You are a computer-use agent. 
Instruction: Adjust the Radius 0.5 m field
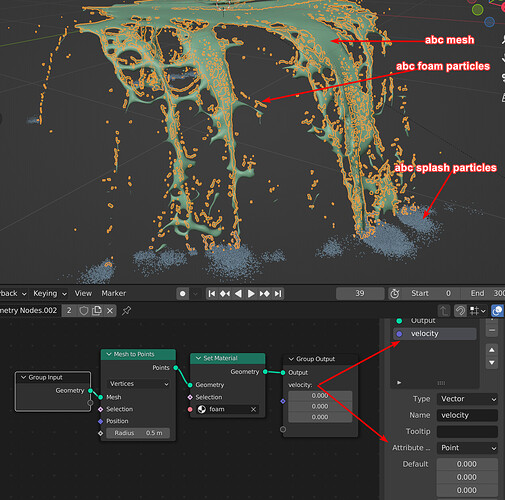point(138,433)
